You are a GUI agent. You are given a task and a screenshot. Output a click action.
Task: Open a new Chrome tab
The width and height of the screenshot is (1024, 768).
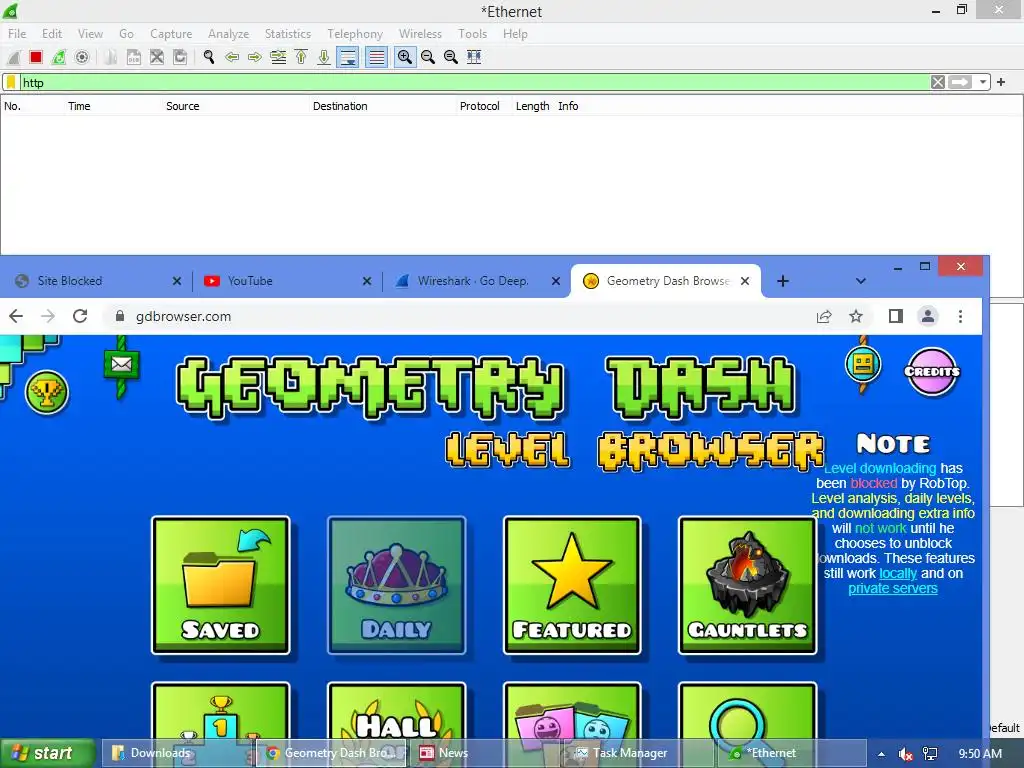tap(783, 281)
